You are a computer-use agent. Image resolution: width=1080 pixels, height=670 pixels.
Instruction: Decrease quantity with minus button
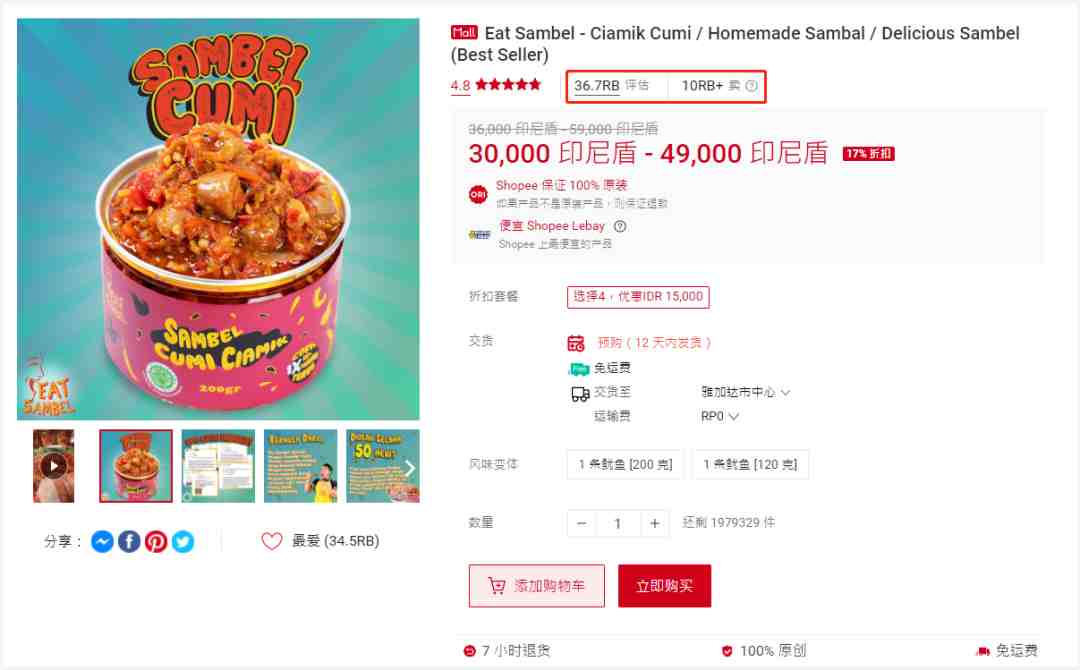point(581,524)
